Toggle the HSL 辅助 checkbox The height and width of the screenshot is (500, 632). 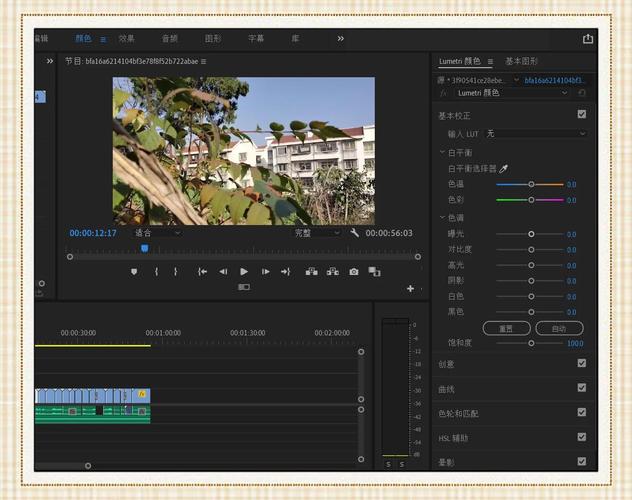(582, 437)
